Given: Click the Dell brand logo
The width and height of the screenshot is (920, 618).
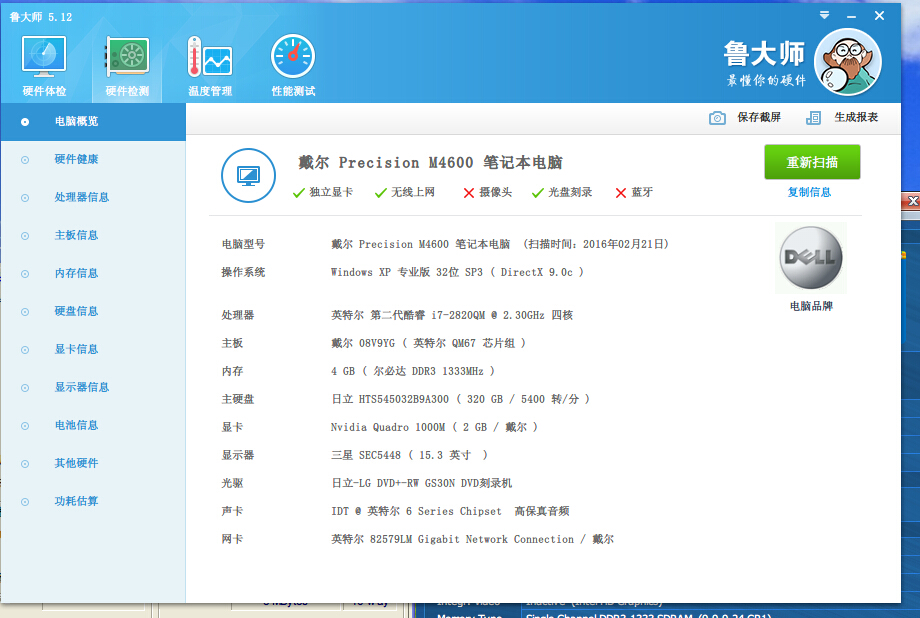Looking at the screenshot, I should (x=810, y=258).
